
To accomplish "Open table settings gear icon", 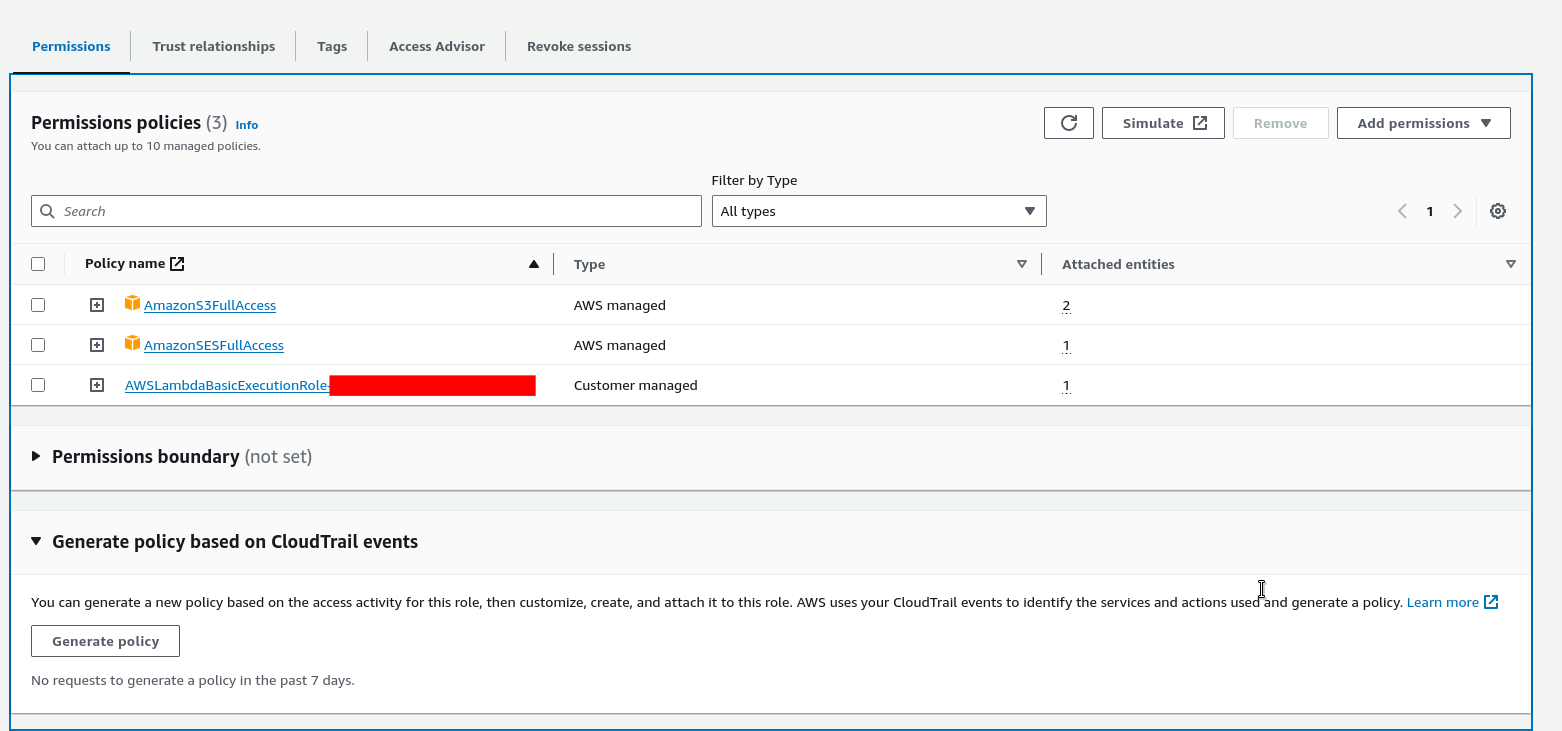I will [1498, 211].
